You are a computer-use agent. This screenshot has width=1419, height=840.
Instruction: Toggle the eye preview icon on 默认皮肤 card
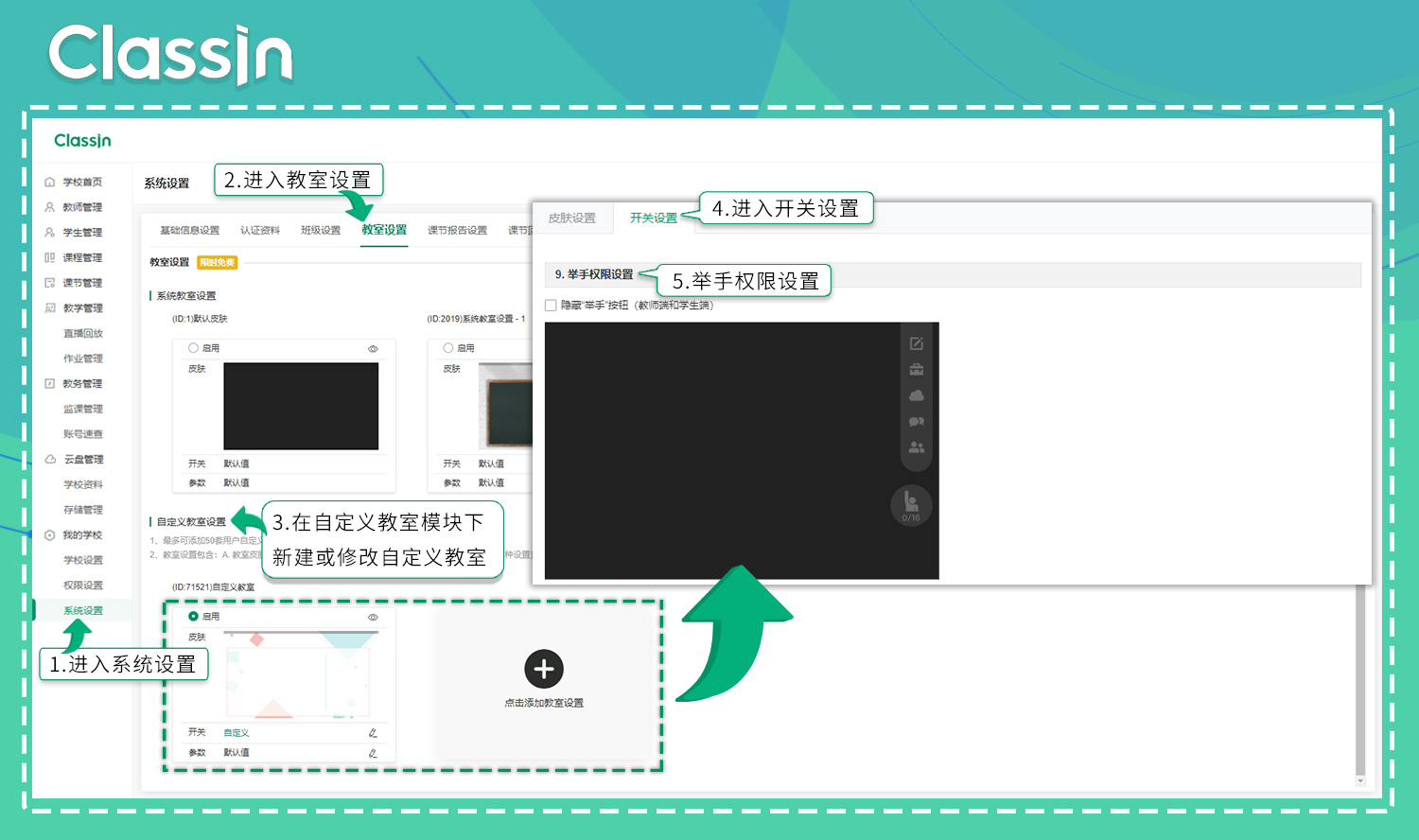pyautogui.click(x=373, y=349)
